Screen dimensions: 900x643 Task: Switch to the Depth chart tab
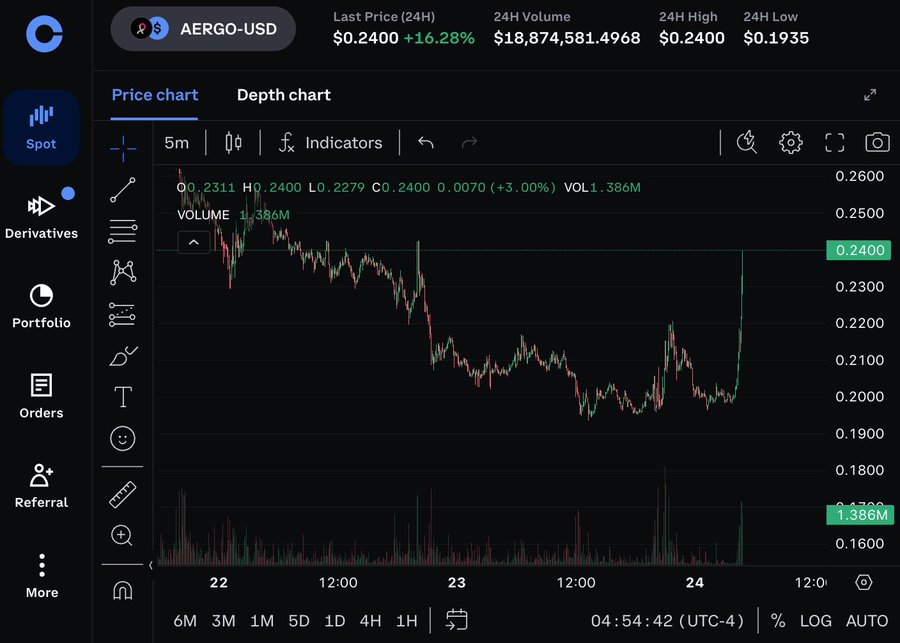[283, 95]
